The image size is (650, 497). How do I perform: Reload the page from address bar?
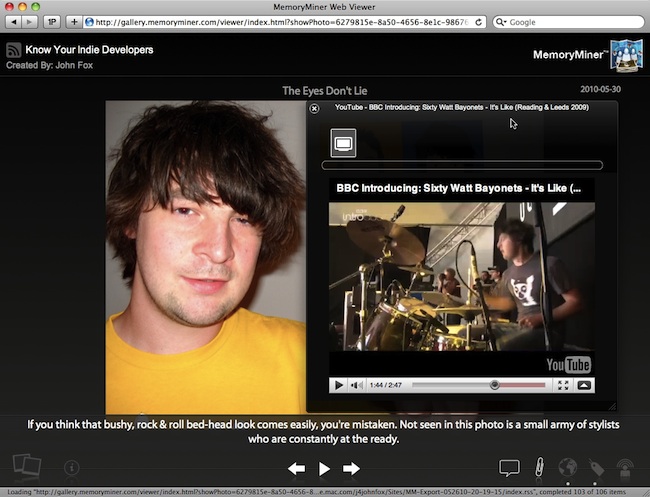tap(478, 22)
